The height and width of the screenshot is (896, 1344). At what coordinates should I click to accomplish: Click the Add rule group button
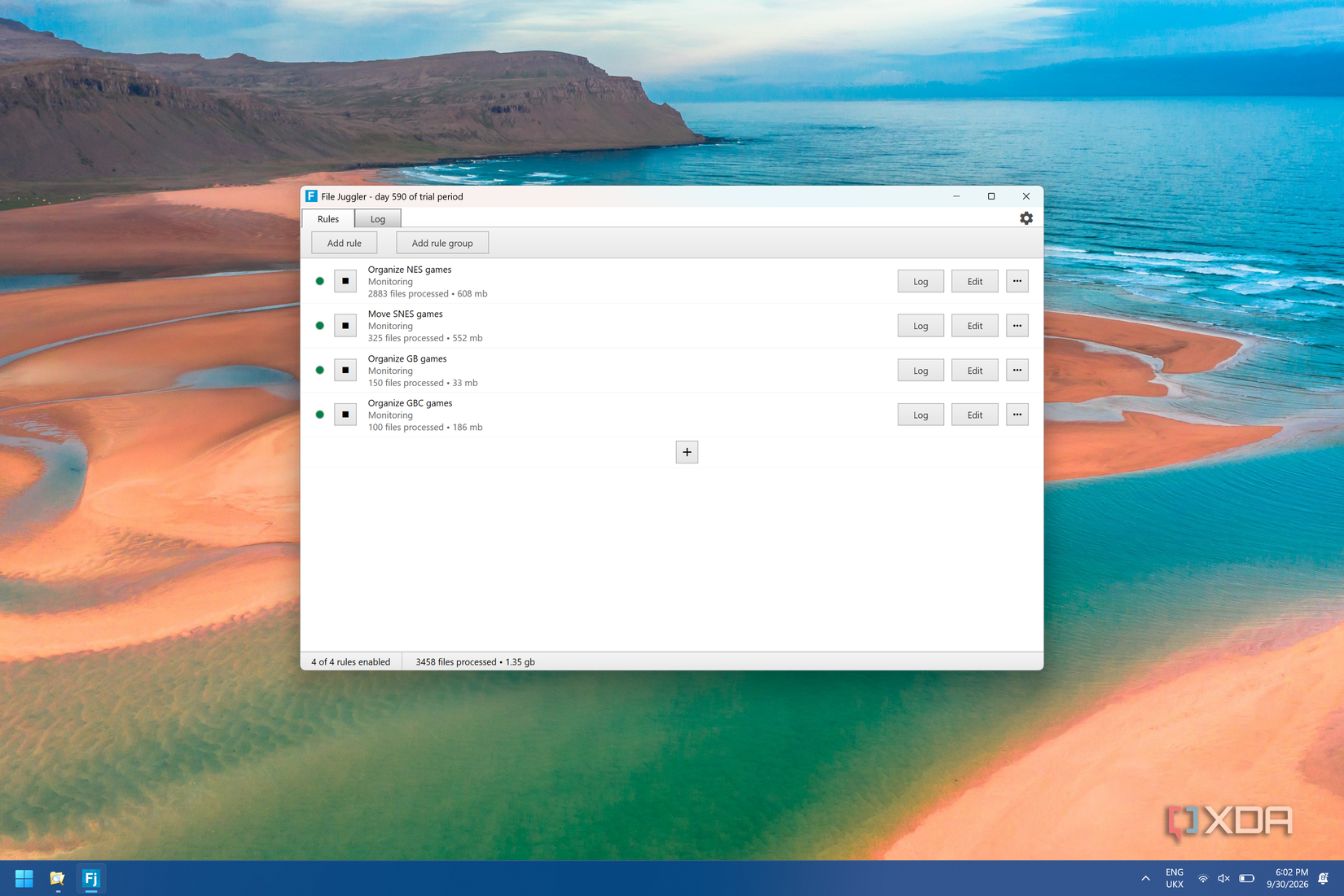[442, 243]
